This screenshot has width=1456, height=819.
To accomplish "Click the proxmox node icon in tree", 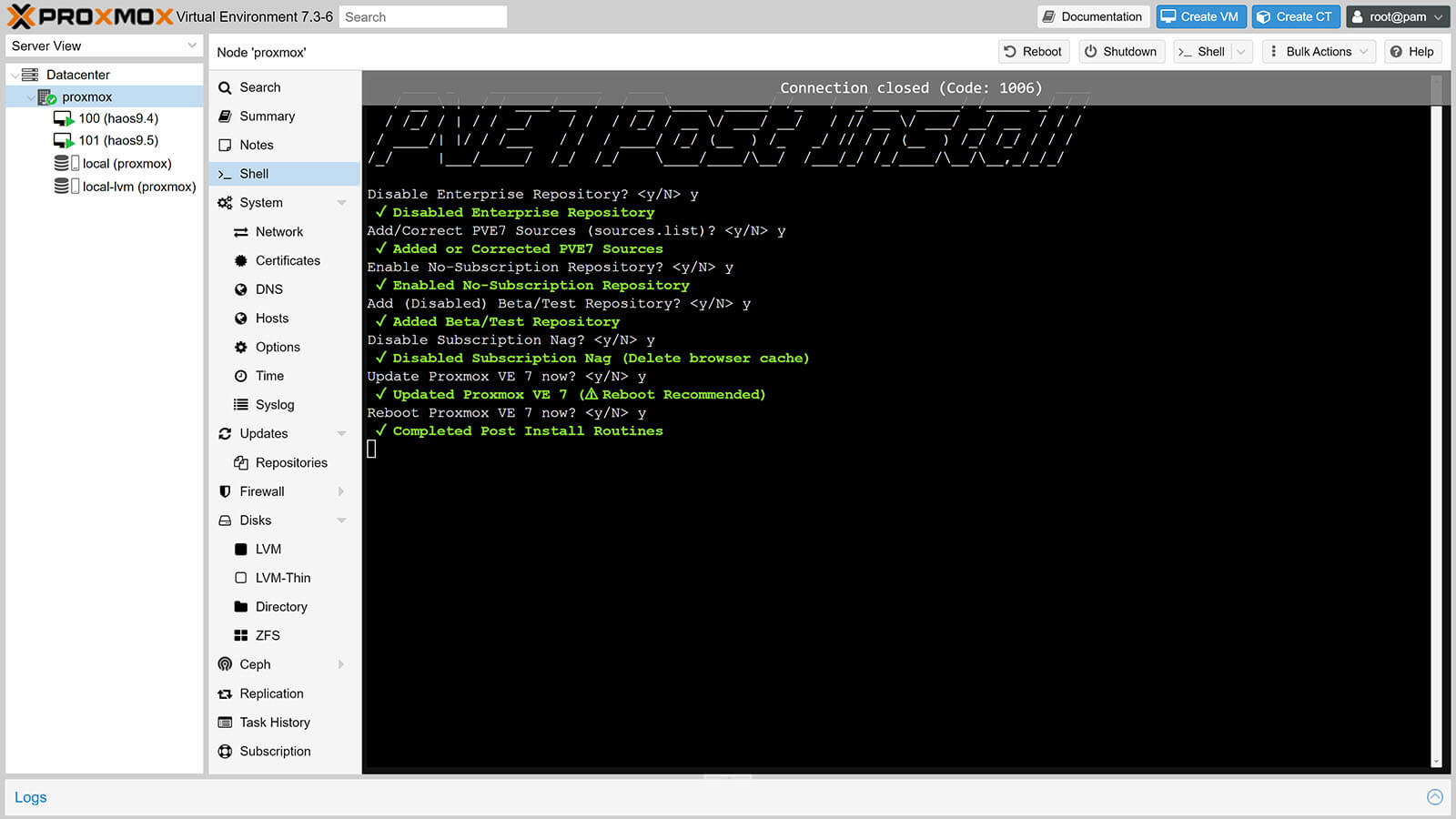I will pyautogui.click(x=47, y=96).
